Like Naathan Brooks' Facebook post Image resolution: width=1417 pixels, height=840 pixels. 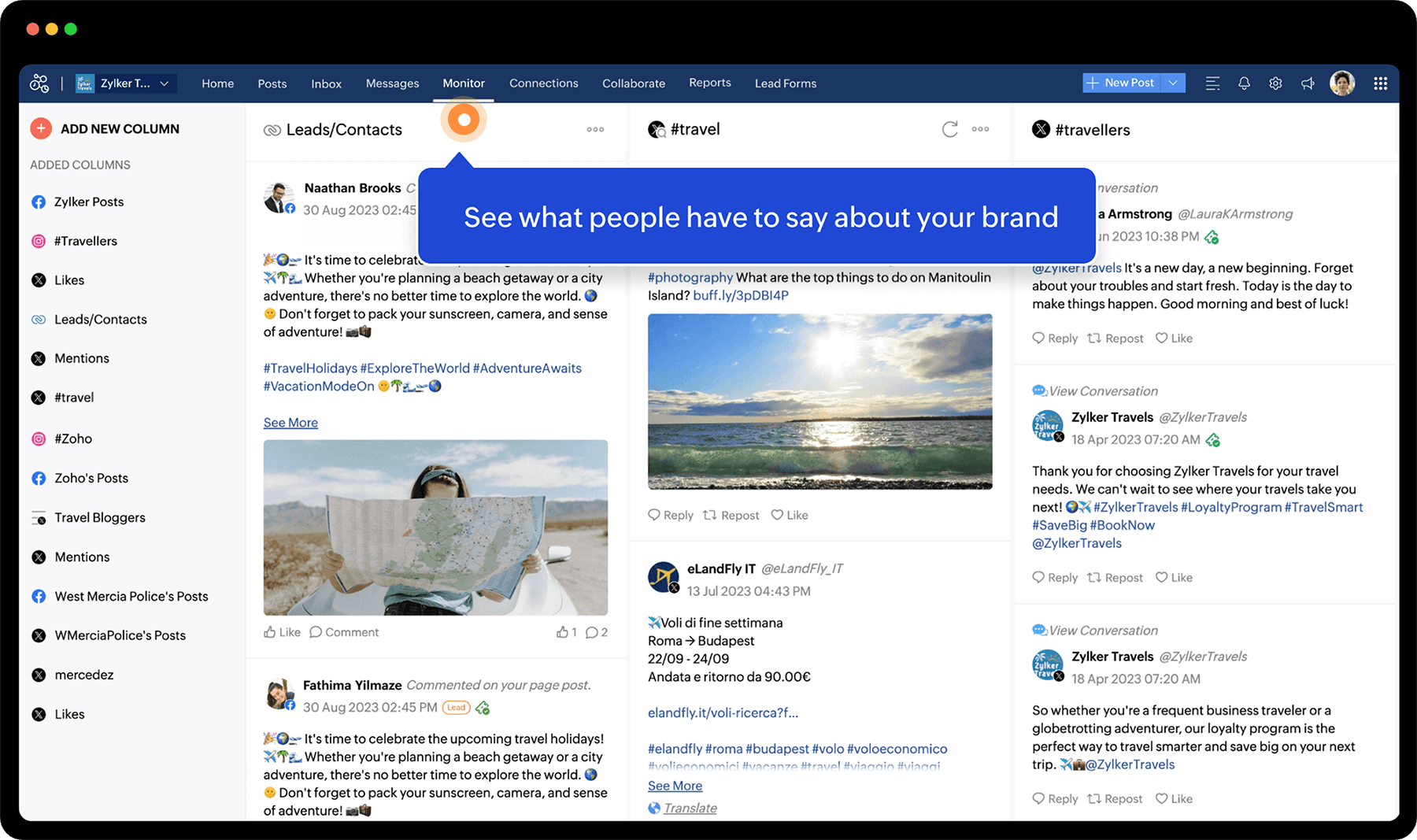[282, 632]
